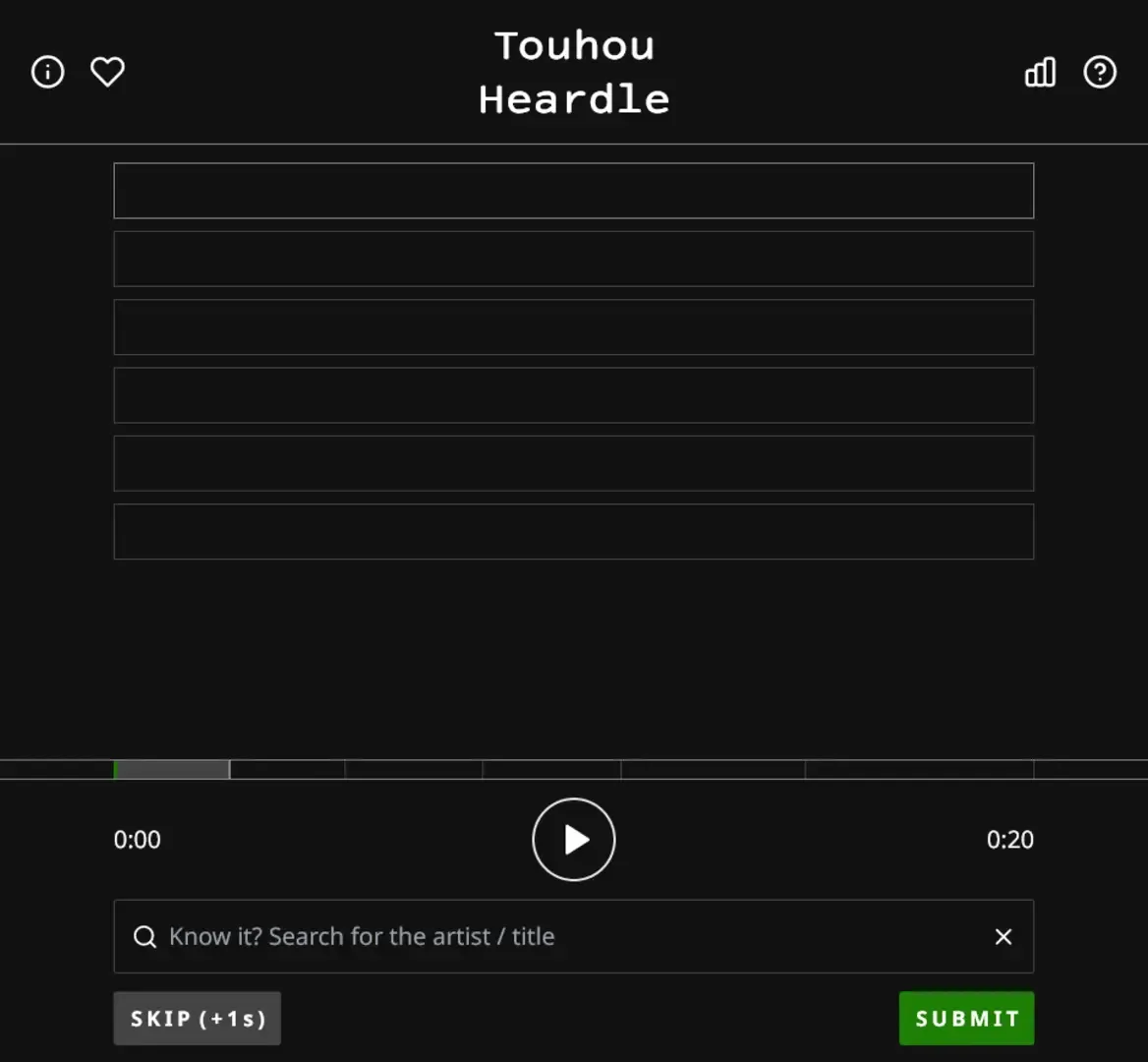The image size is (1148, 1062).
Task: Click the sixth guess row
Action: (x=574, y=531)
